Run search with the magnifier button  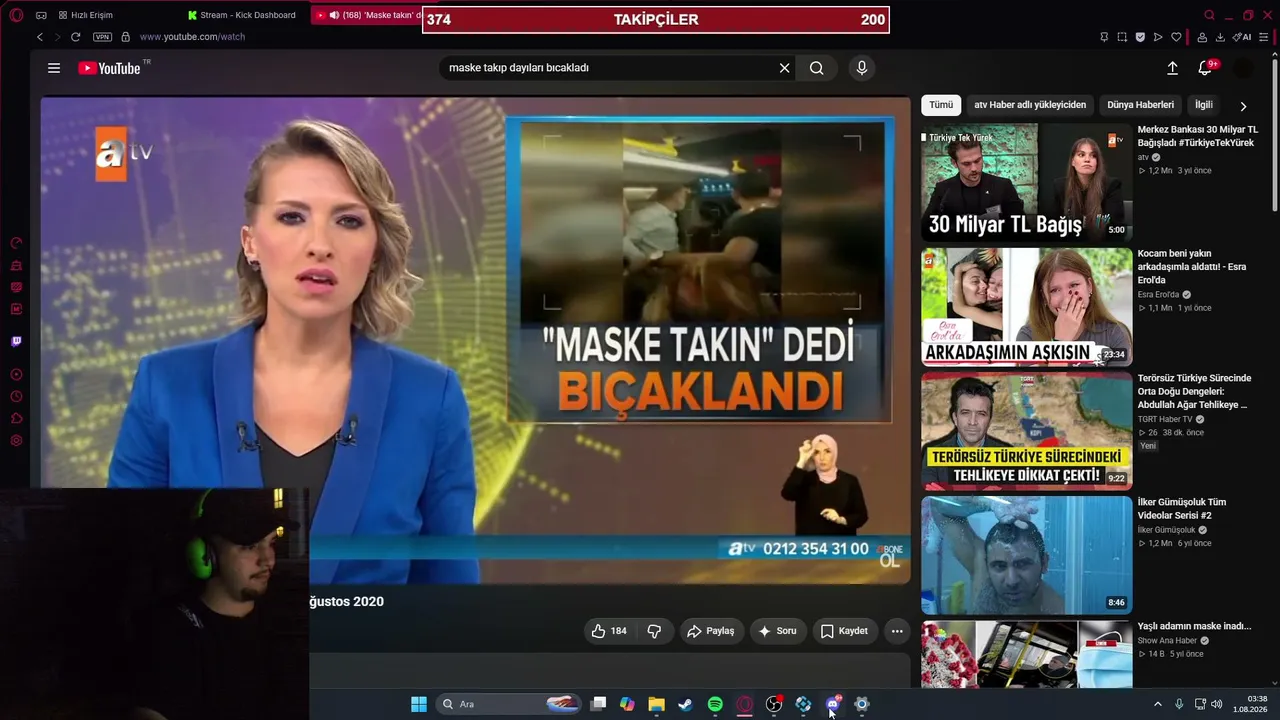coord(817,68)
